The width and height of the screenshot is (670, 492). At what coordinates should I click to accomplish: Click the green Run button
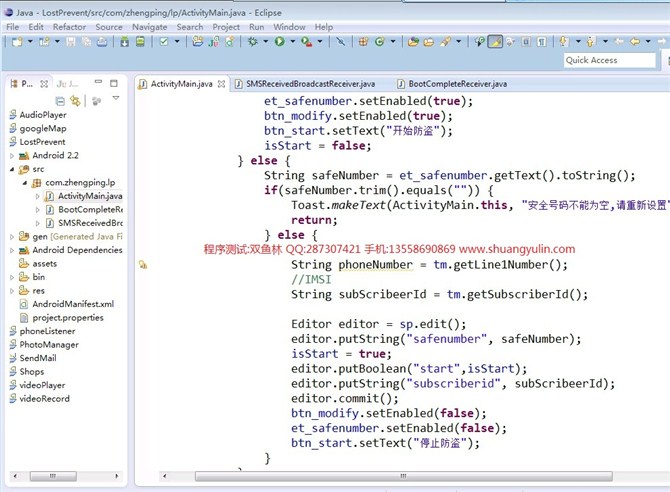(x=279, y=41)
